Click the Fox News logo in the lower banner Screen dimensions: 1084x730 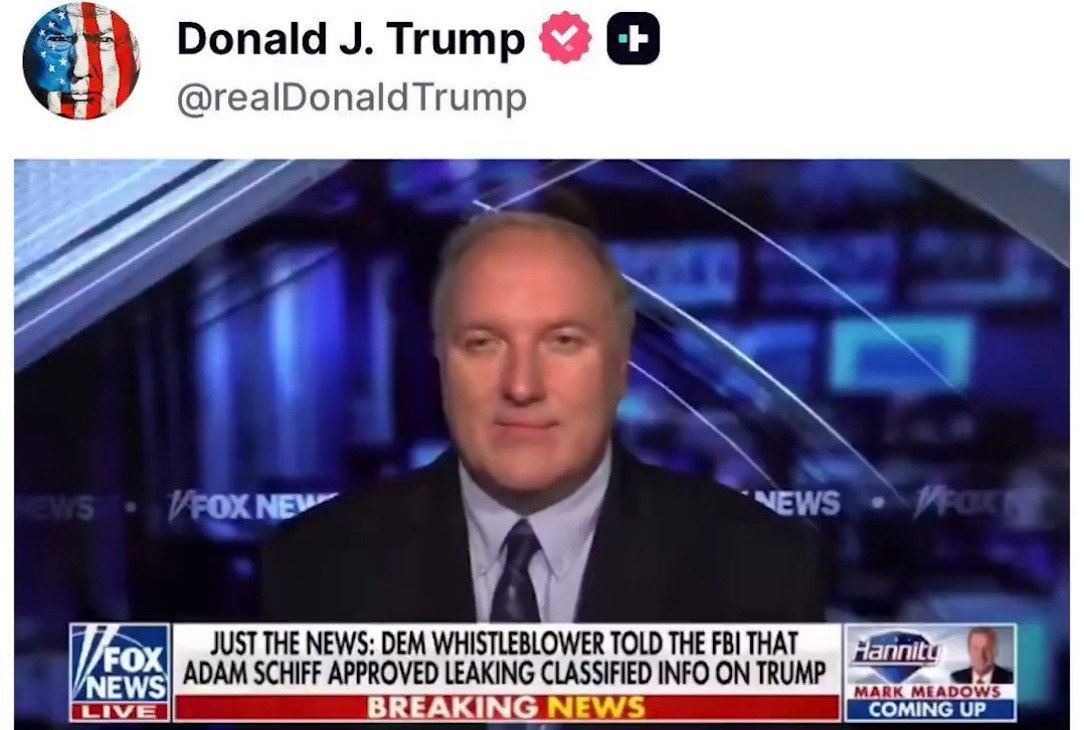[120, 664]
